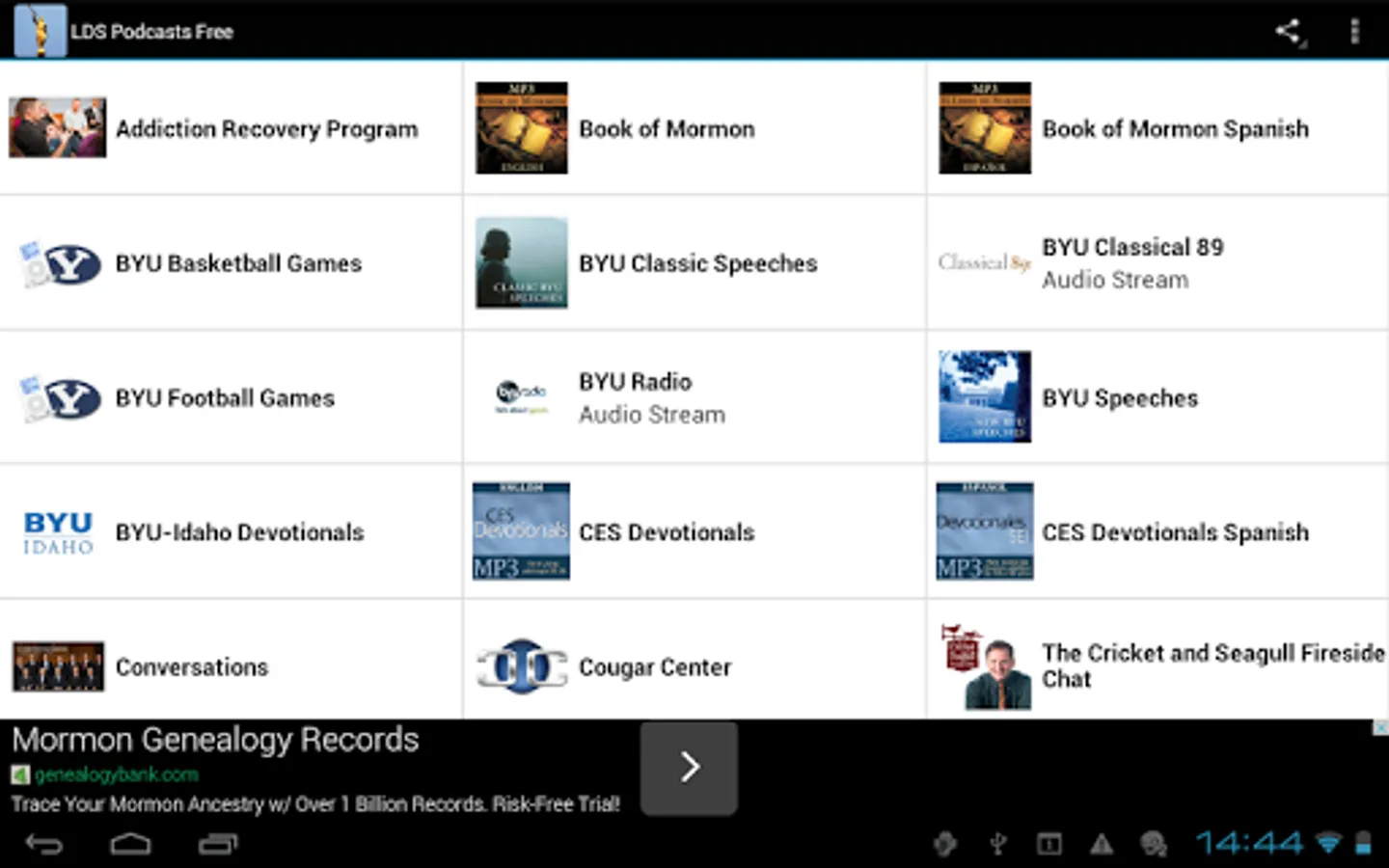
Task: Launch BYU Radio audio stream
Action: (x=694, y=397)
